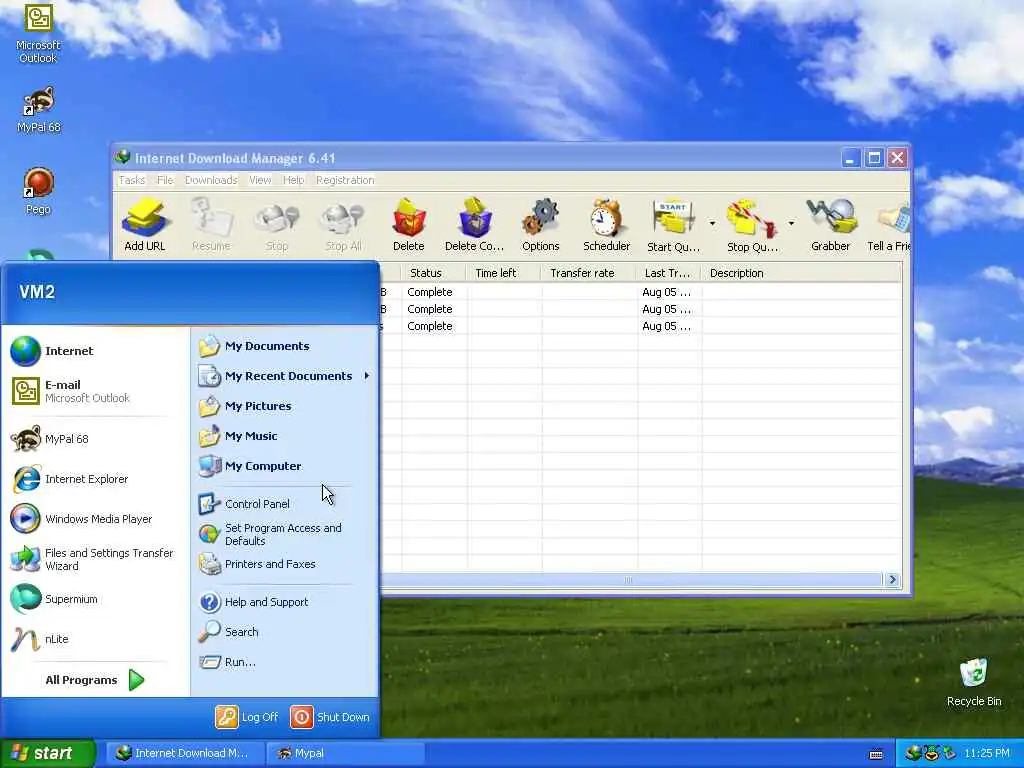Click the Shut Down button
The height and width of the screenshot is (768, 1024).
click(x=330, y=717)
